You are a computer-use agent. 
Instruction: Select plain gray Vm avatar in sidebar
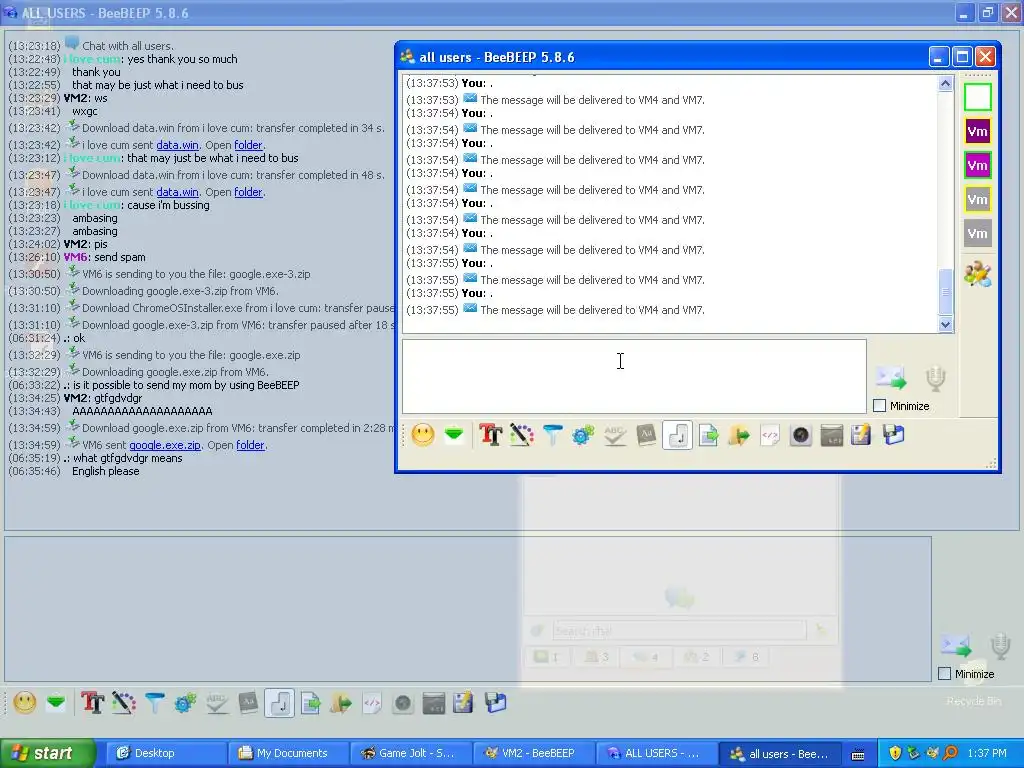(x=978, y=233)
